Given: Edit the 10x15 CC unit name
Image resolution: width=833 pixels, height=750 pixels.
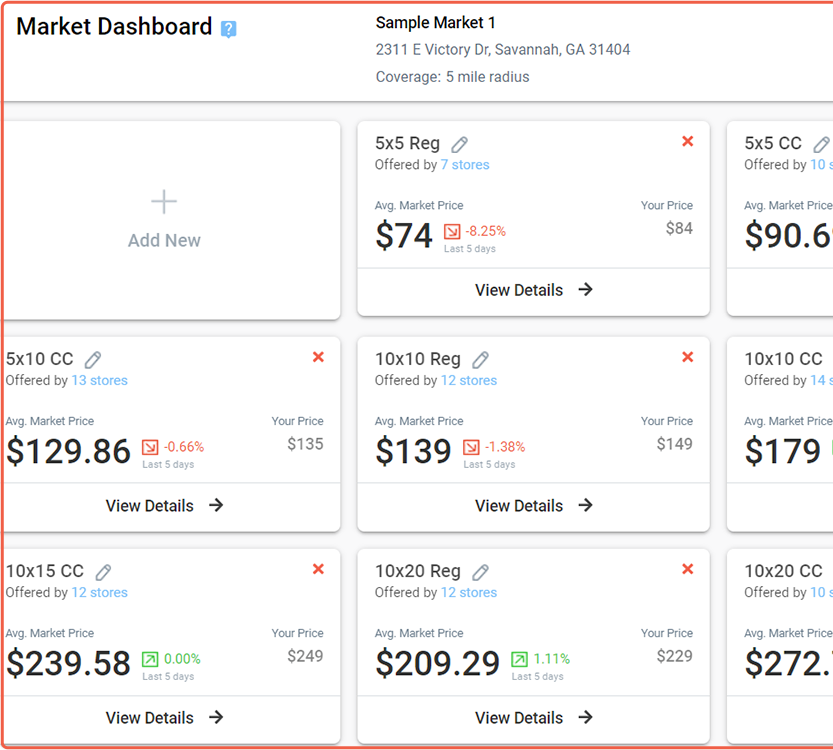Looking at the screenshot, I should (x=103, y=570).
